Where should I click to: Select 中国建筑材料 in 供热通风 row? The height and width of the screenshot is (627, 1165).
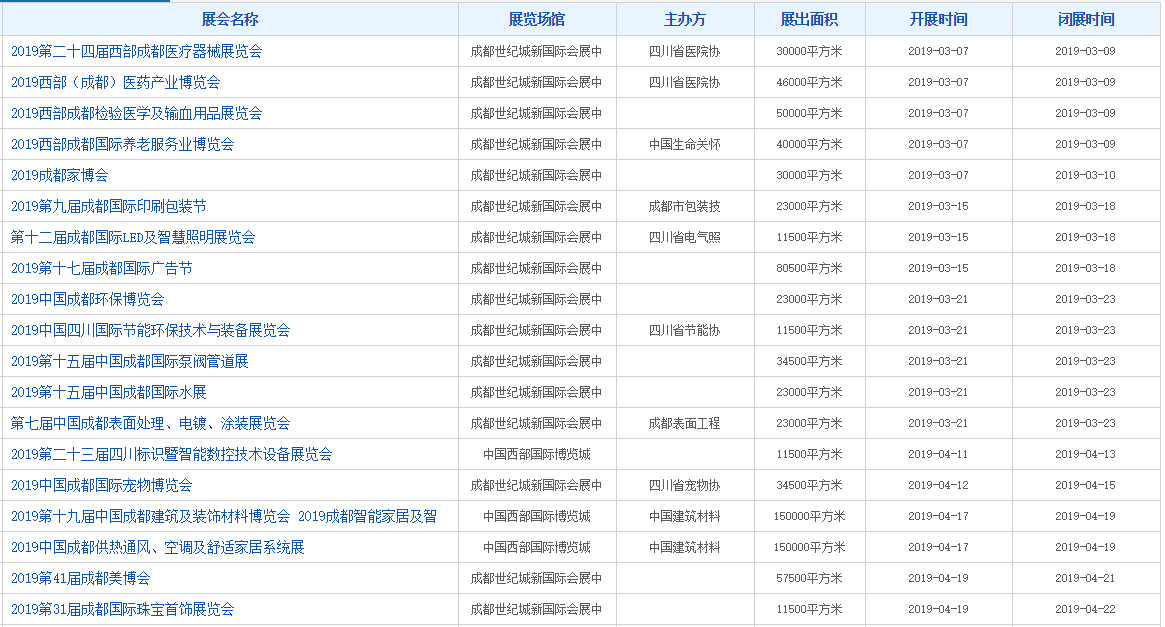point(684,548)
